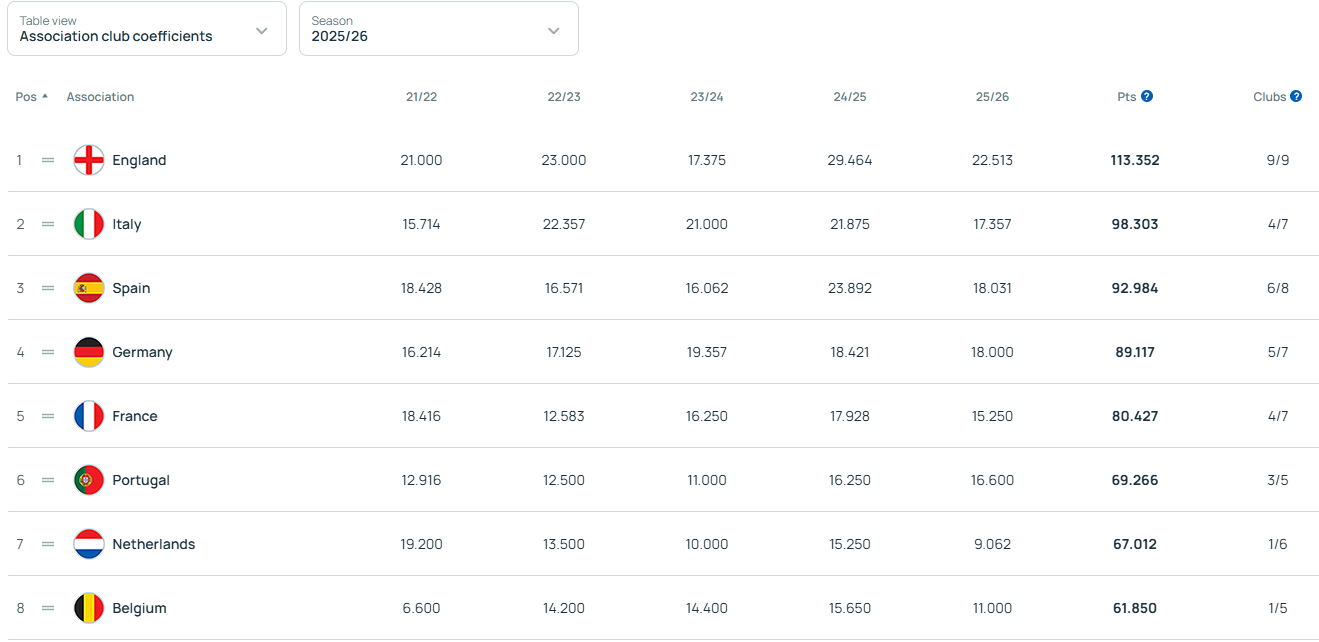Click the France flag icon
The width and height of the screenshot is (1319, 642).
(89, 416)
